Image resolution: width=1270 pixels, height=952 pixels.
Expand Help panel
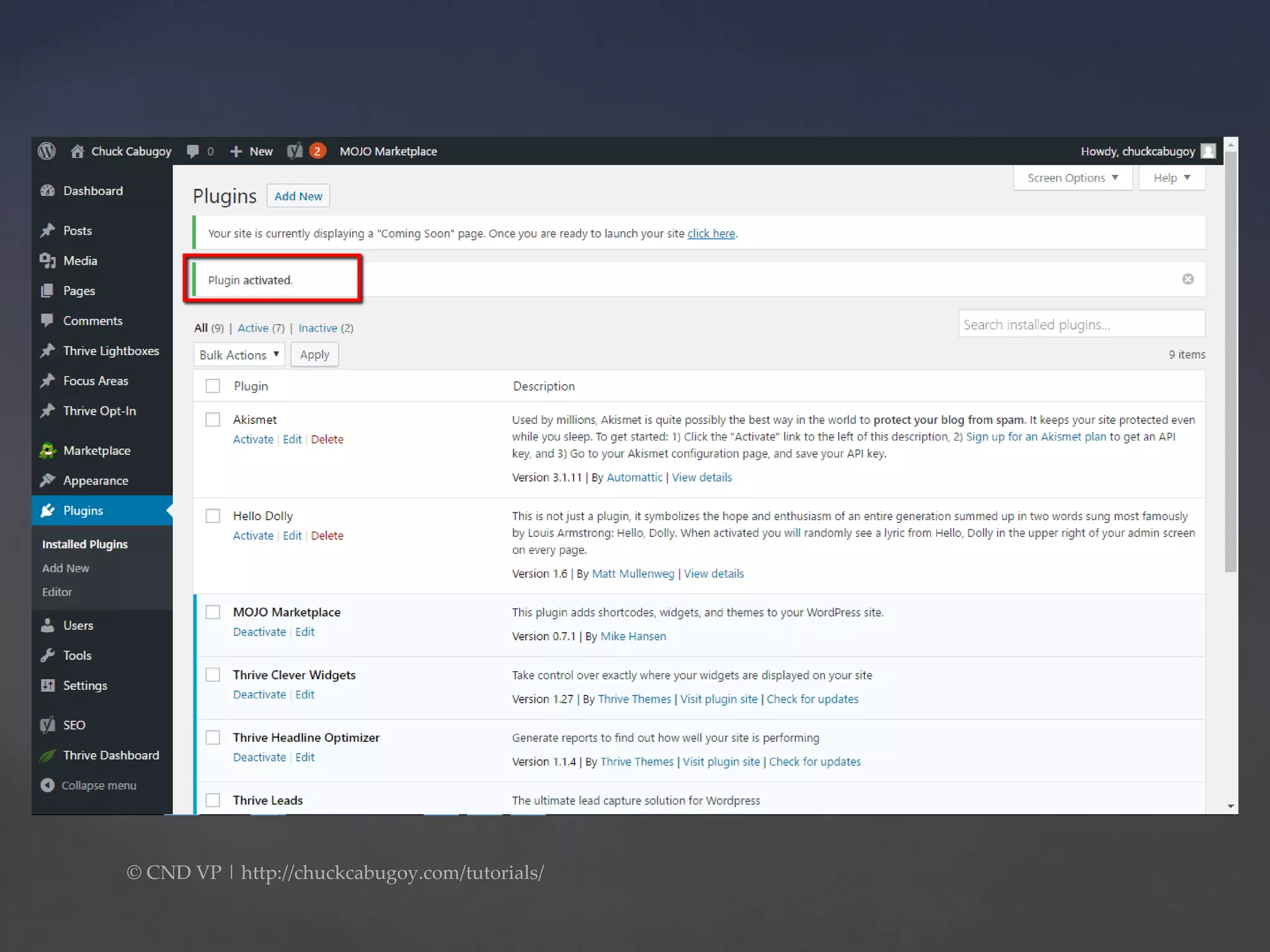pyautogui.click(x=1172, y=178)
